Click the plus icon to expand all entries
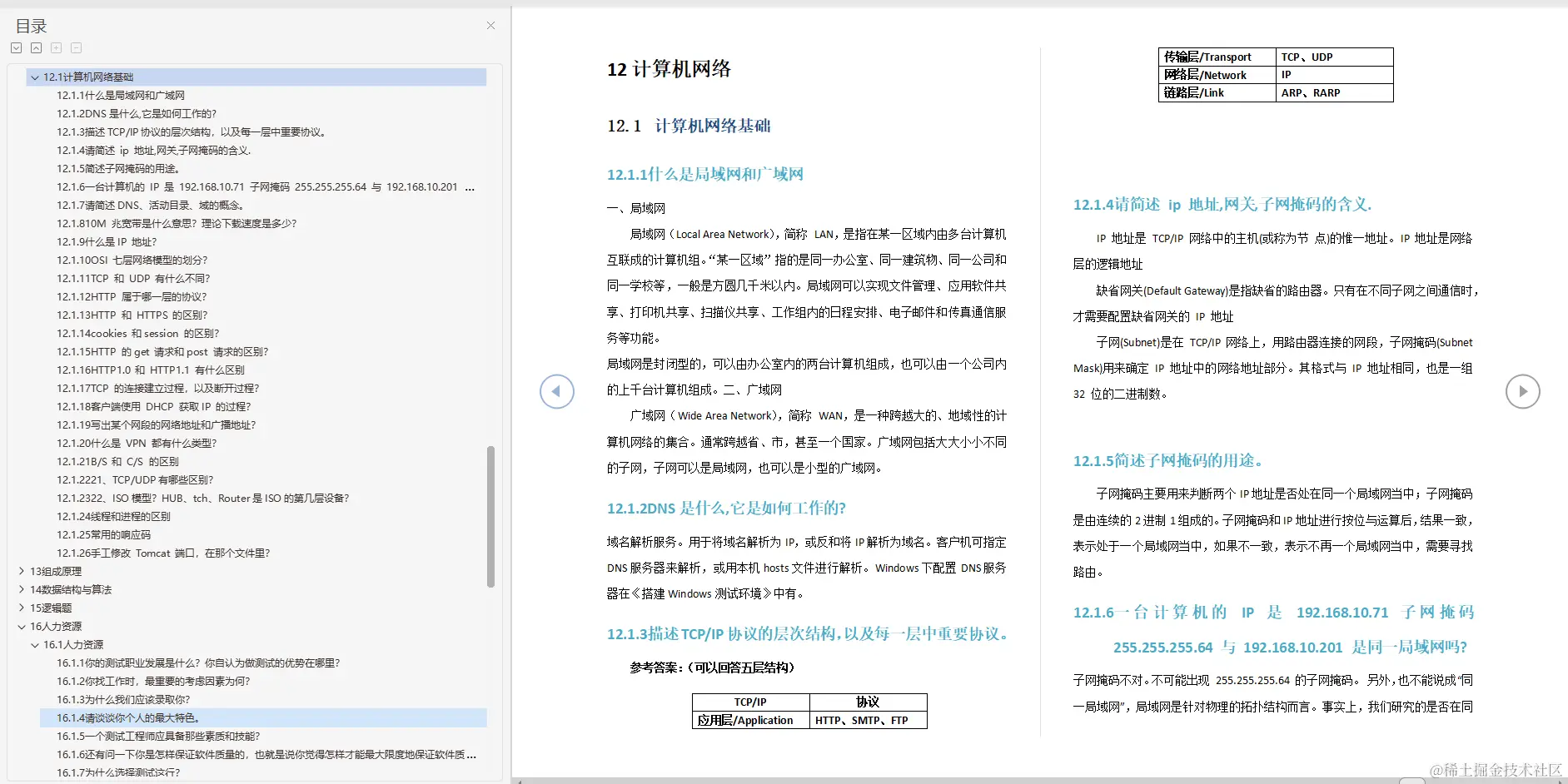Viewport: 1568px width, 784px height. pos(56,48)
